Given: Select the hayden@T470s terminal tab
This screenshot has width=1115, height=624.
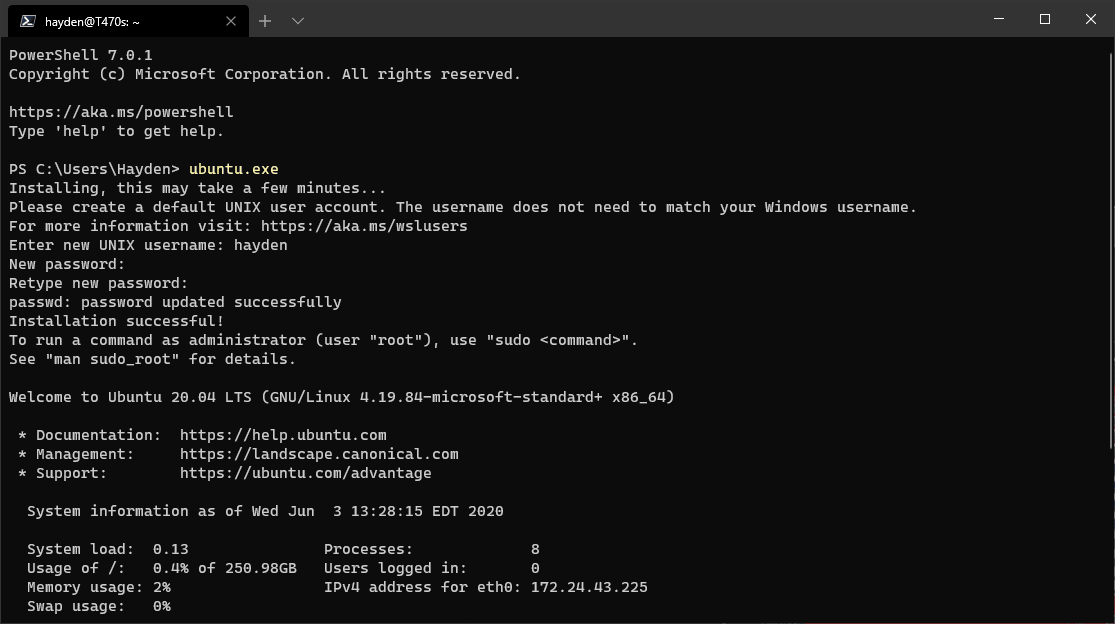Looking at the screenshot, I should click(x=128, y=21).
